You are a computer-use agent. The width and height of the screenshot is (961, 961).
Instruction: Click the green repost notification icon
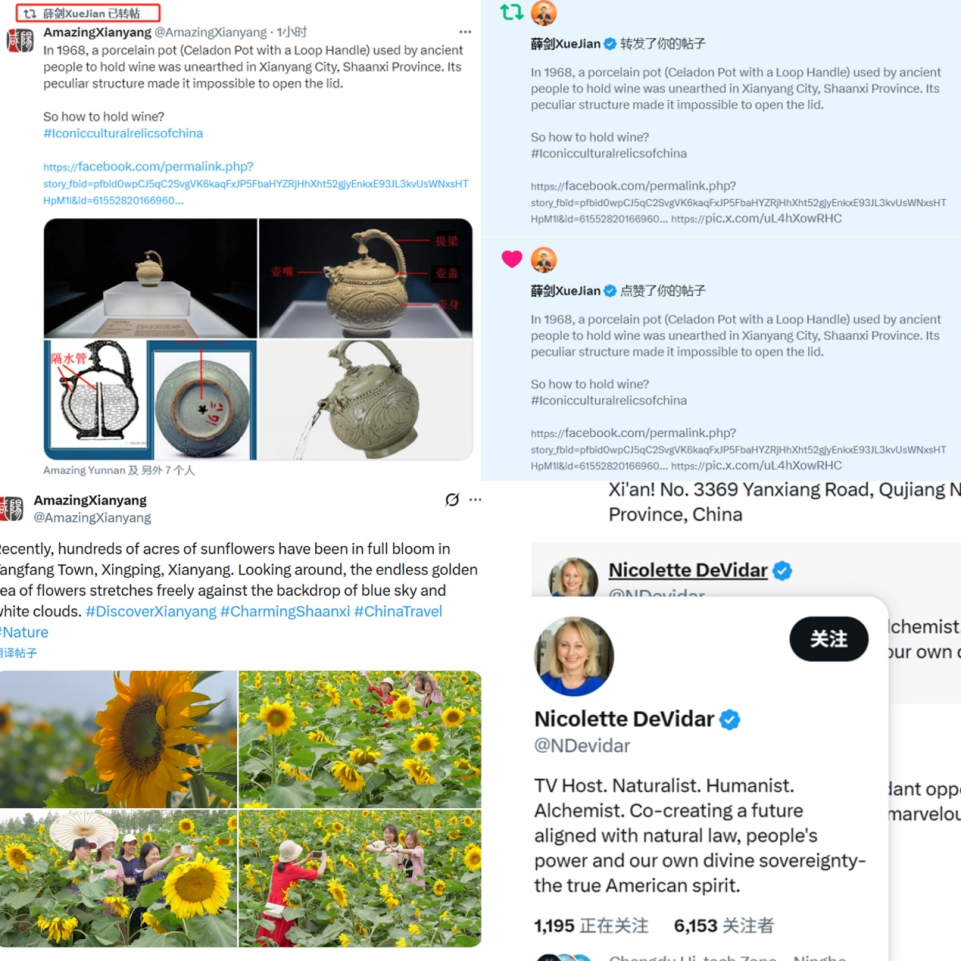coord(512,12)
